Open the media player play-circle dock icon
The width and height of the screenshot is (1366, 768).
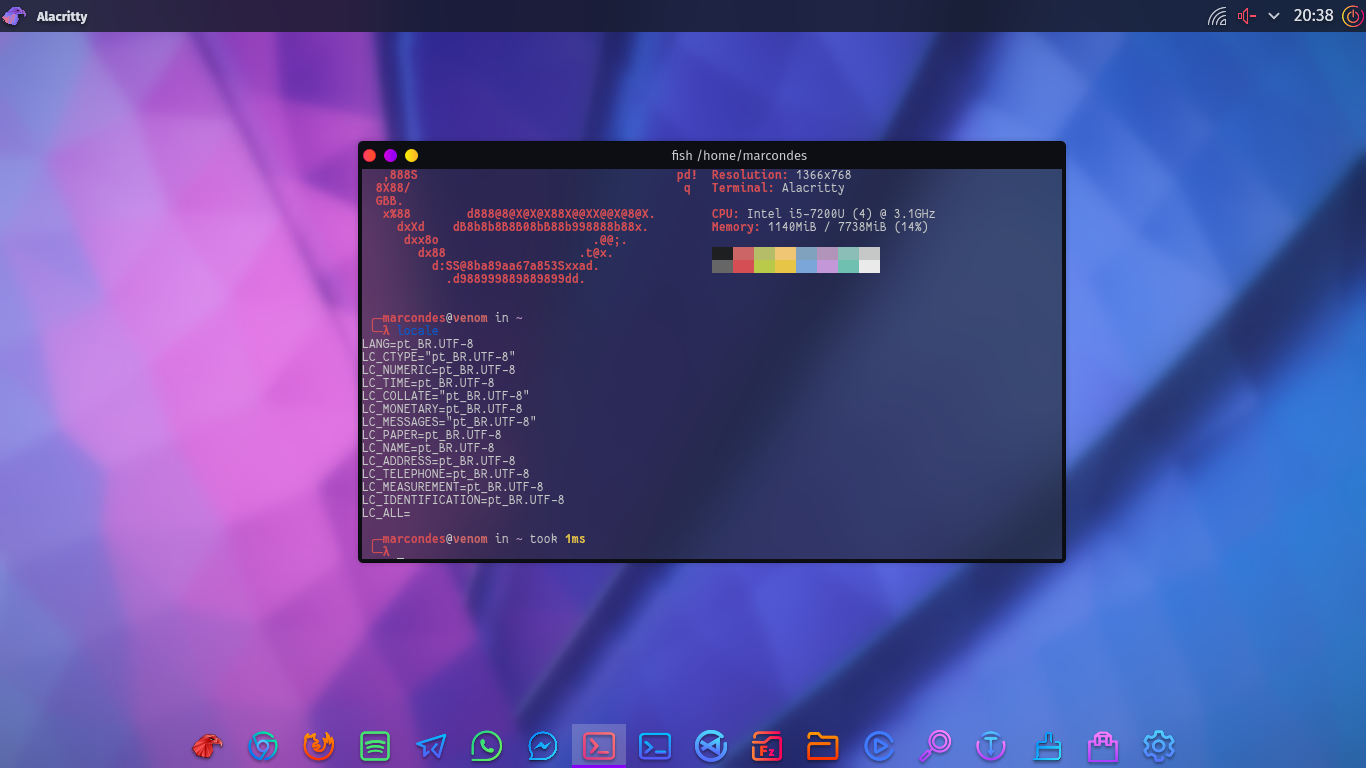pyautogui.click(x=879, y=745)
